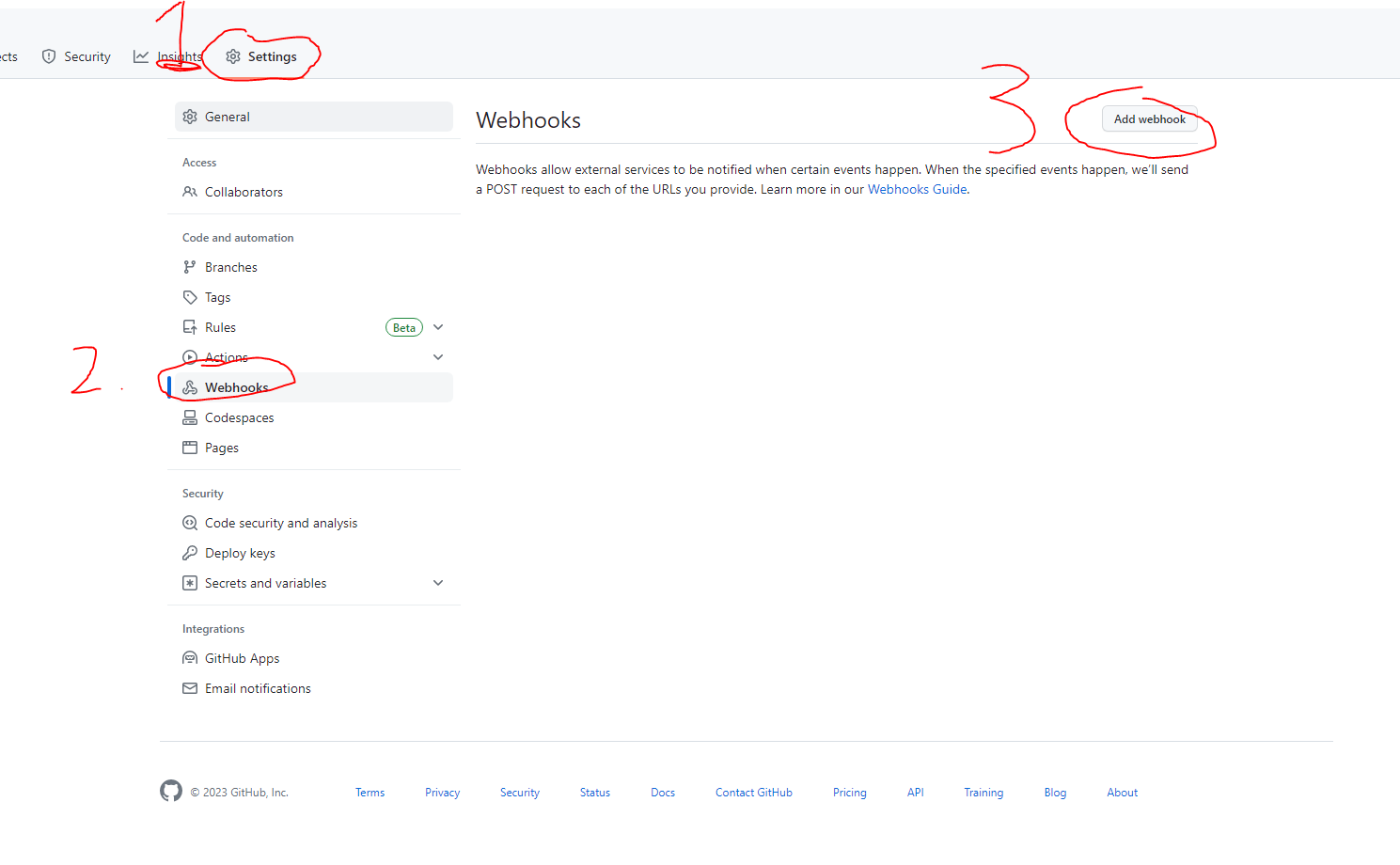Viewport: 1400px width, 865px height.
Task: Click the 'Access' section label
Action: 199,163
